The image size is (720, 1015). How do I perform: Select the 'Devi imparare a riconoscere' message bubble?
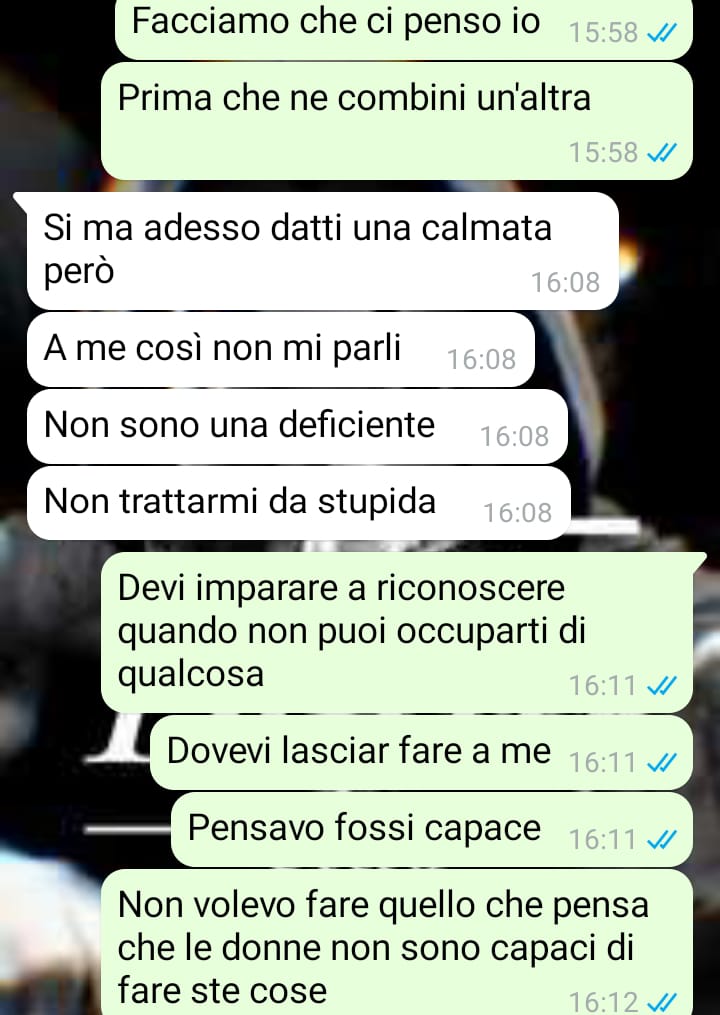397,632
